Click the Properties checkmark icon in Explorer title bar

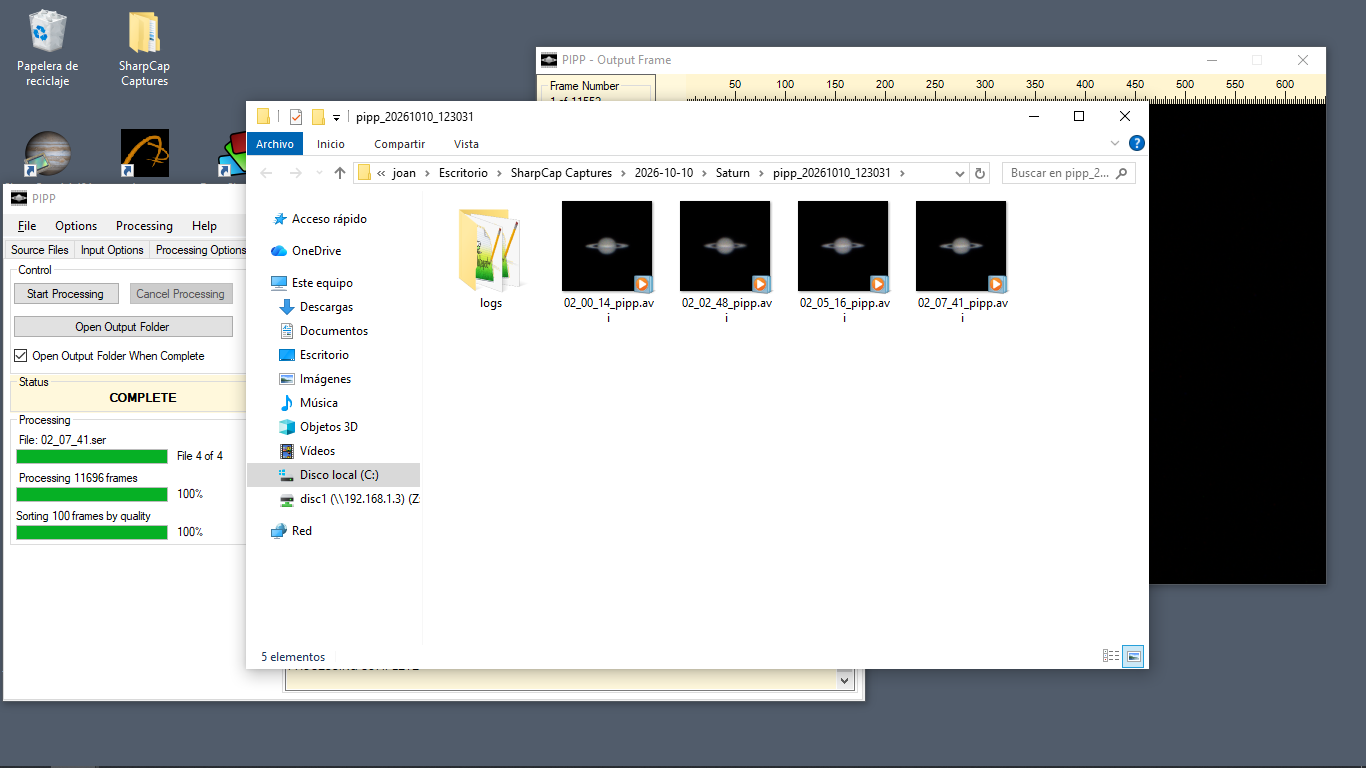coord(296,117)
